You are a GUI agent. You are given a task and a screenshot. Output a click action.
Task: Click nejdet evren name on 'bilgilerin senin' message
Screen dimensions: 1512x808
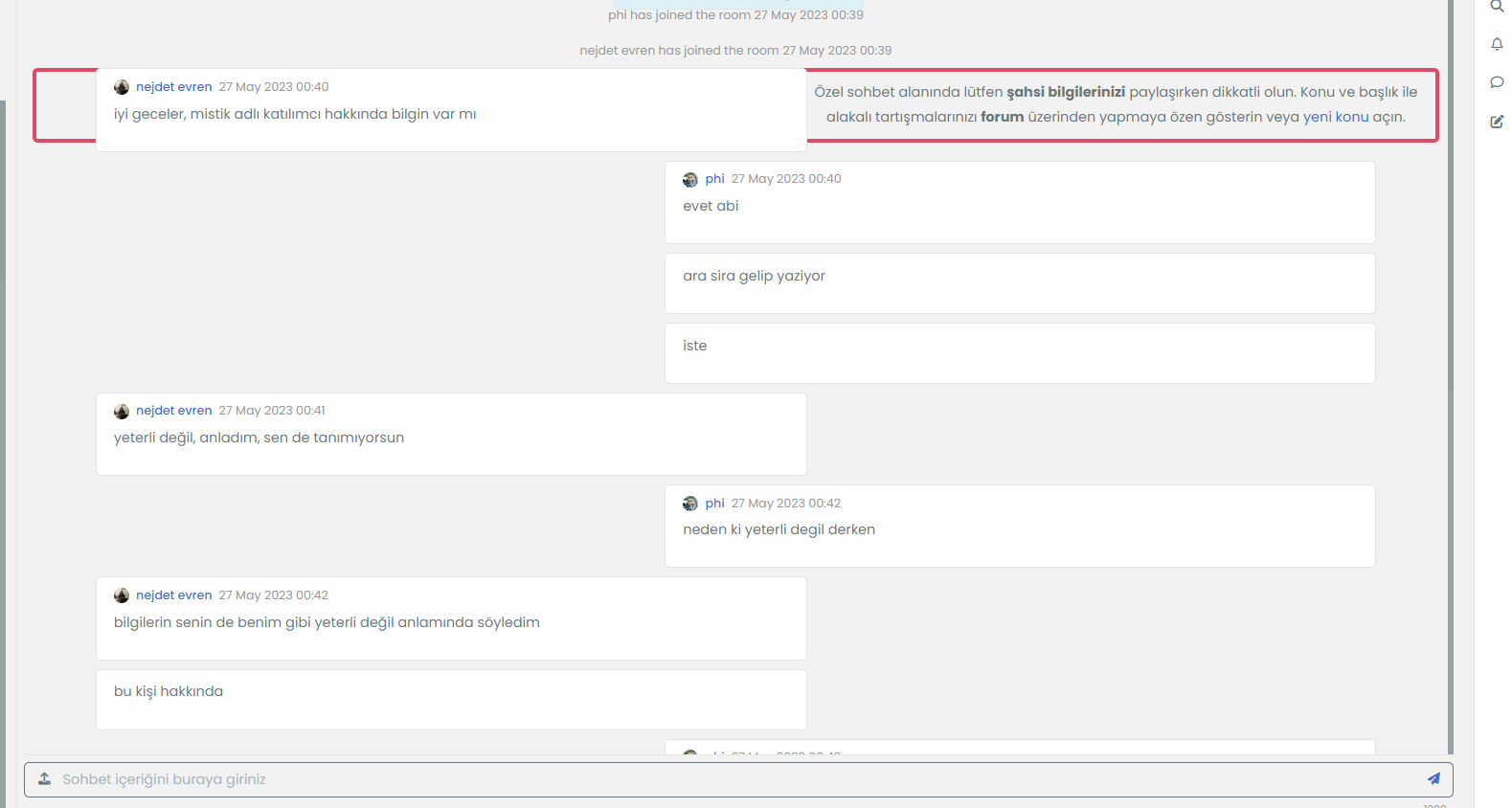click(x=173, y=595)
